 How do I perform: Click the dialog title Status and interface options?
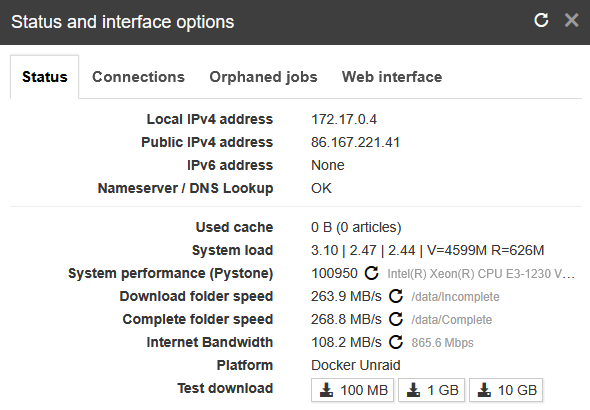[x=123, y=22]
